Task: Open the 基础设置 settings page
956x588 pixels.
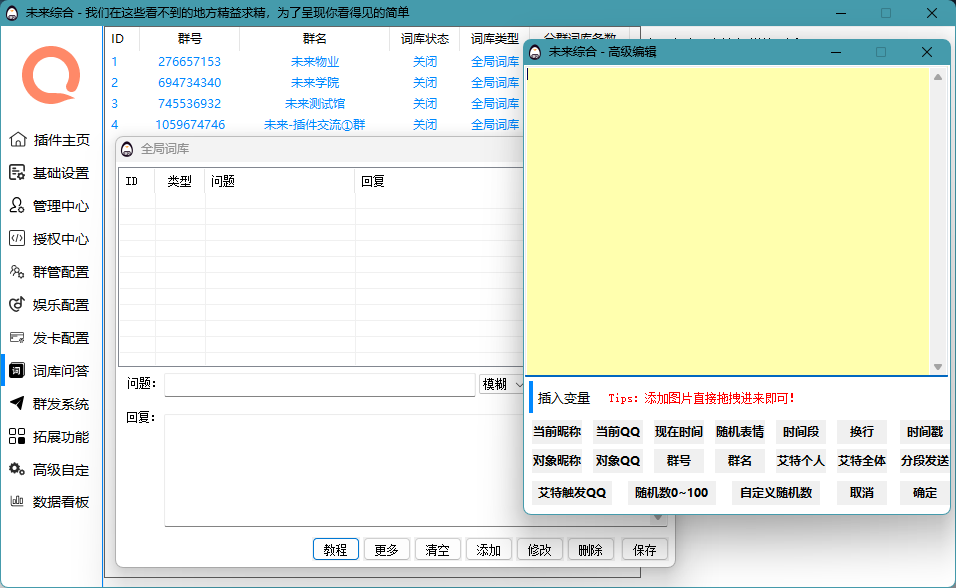Action: point(51,172)
